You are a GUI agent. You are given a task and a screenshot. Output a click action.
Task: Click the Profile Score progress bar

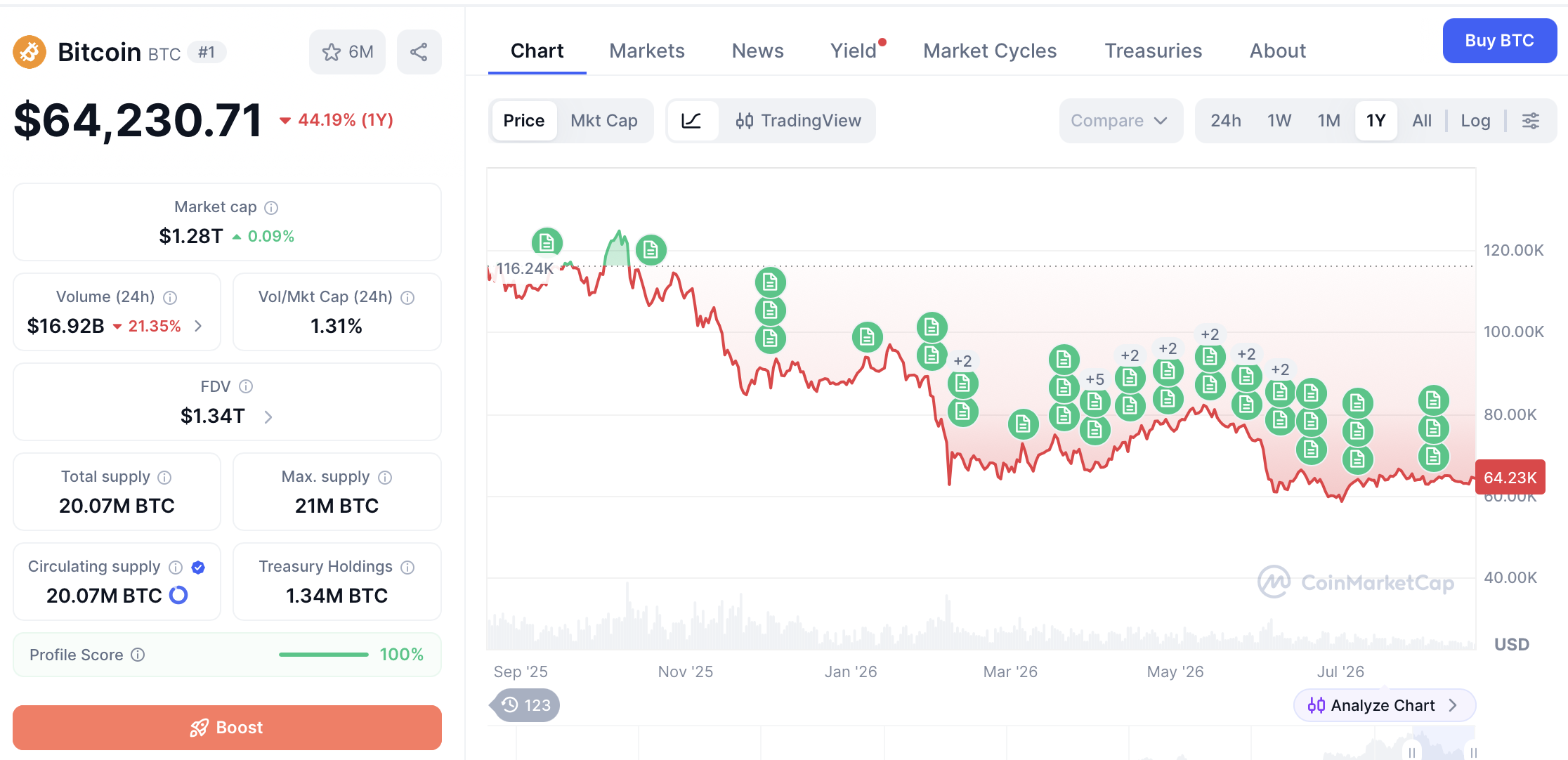tap(323, 655)
